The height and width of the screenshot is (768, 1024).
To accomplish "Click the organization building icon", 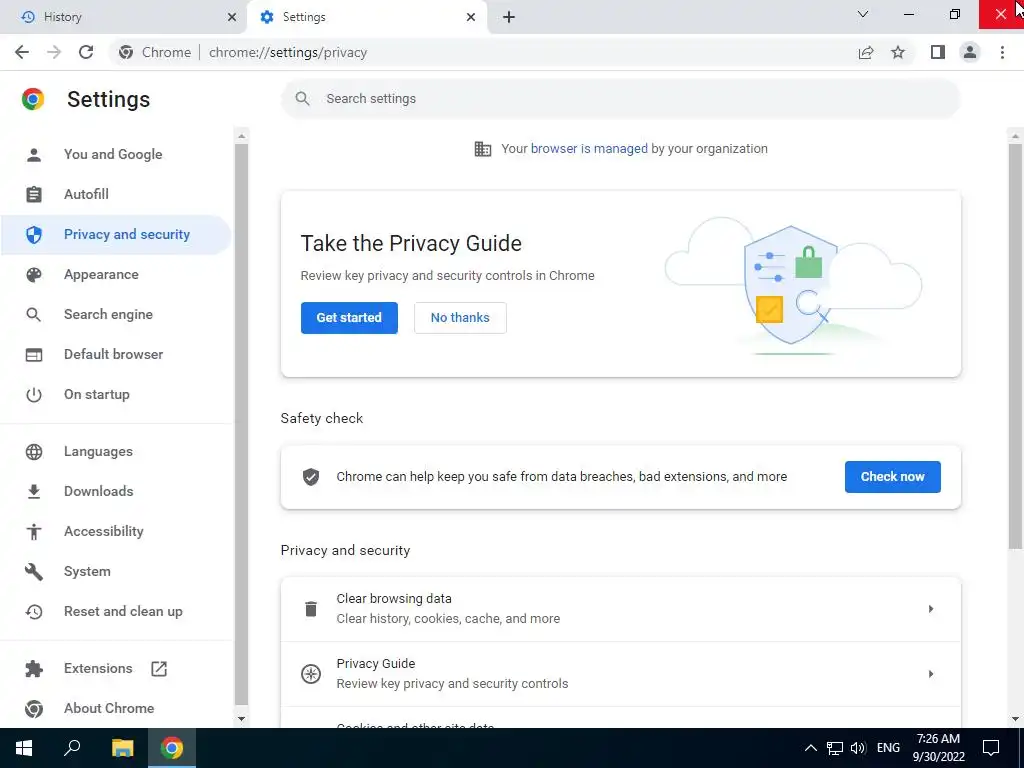I will click(x=483, y=149).
